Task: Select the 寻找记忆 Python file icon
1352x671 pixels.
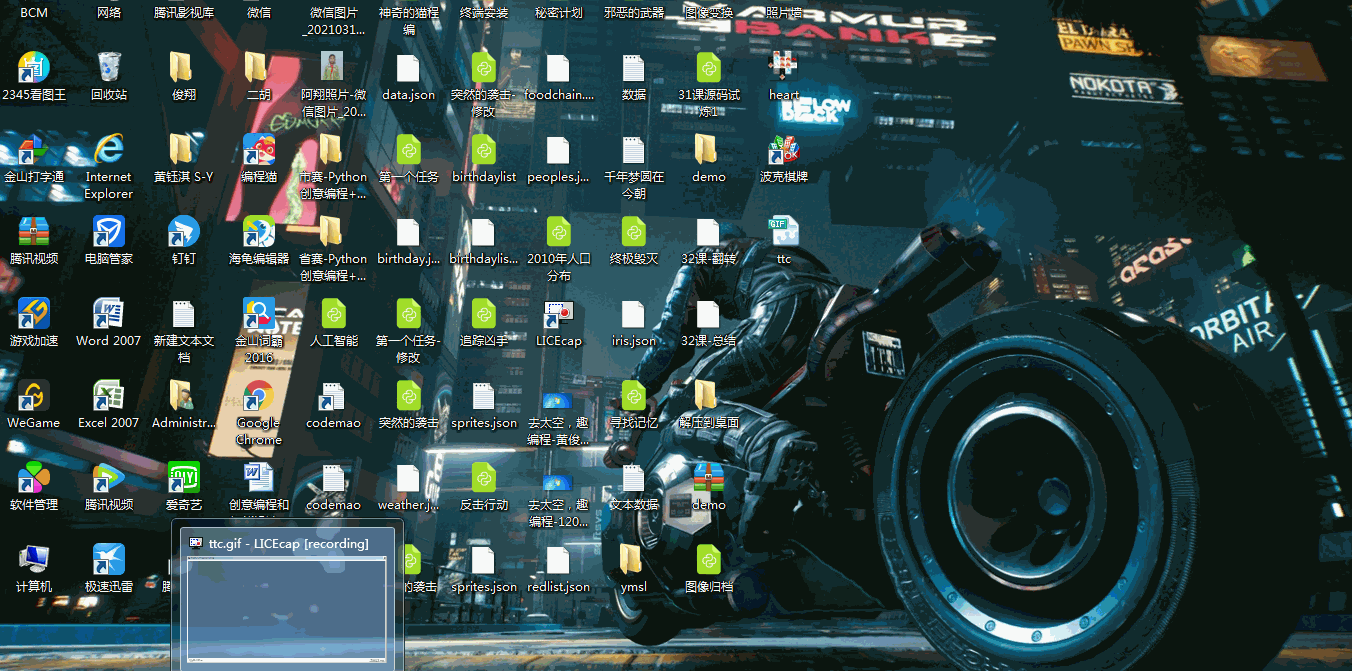Action: tap(634, 396)
